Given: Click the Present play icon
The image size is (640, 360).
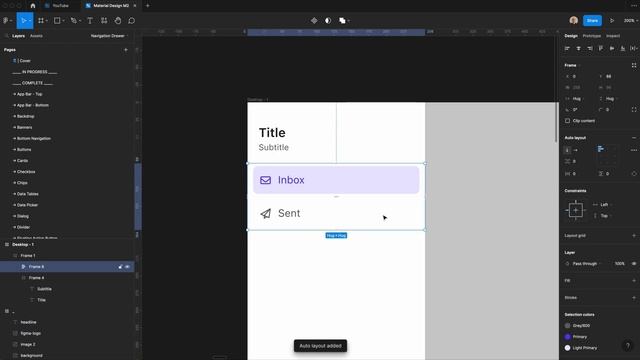Looking at the screenshot, I should [x=612, y=20].
